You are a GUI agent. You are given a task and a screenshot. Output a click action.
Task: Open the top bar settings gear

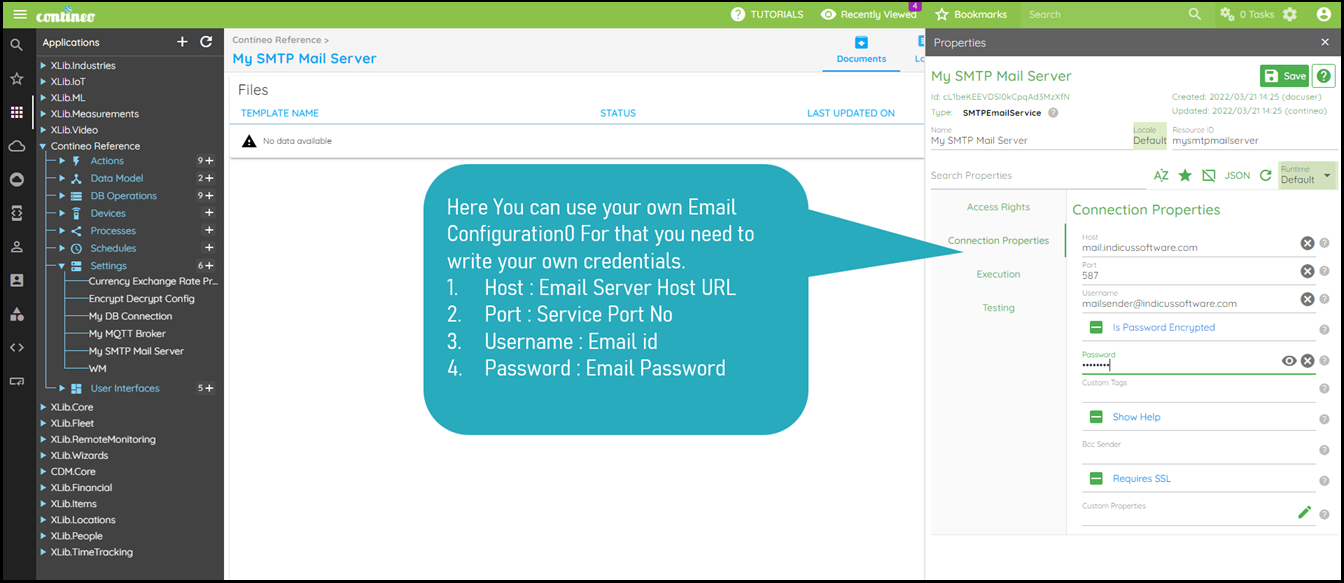click(1290, 14)
